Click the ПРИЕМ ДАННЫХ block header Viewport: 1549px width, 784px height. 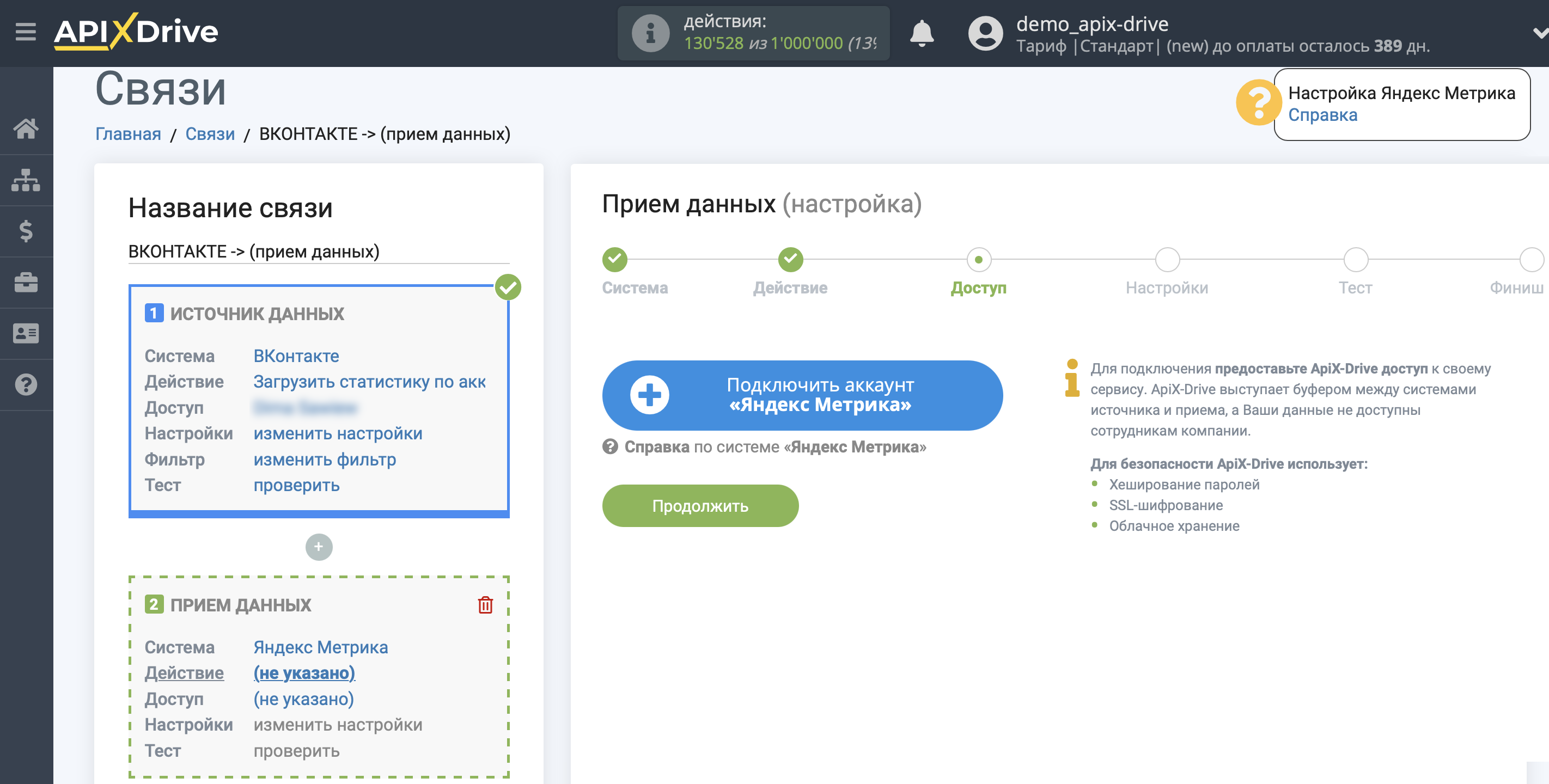[x=228, y=605]
